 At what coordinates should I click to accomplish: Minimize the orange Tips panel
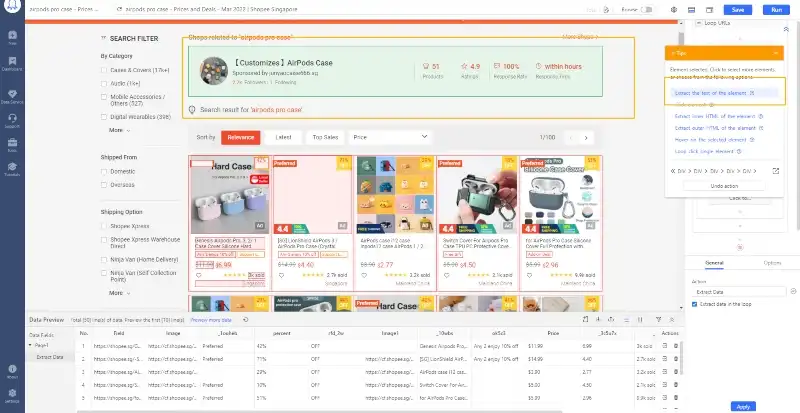point(776,53)
